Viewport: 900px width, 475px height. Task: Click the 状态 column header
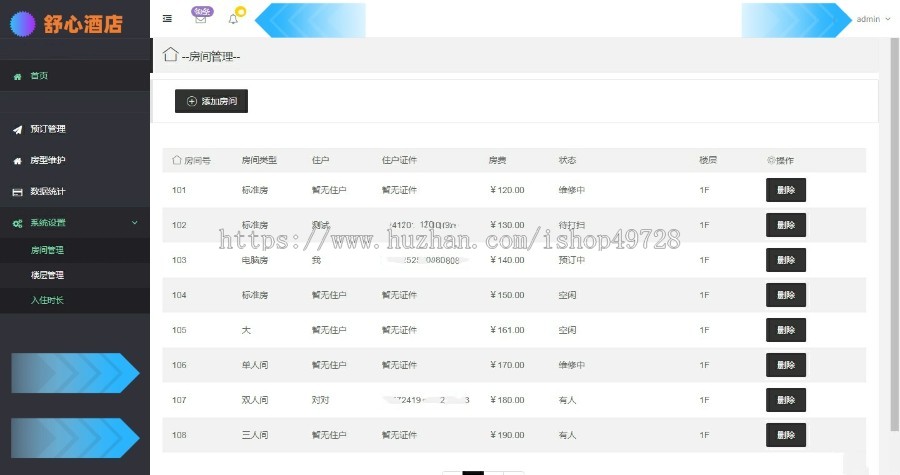click(x=567, y=160)
